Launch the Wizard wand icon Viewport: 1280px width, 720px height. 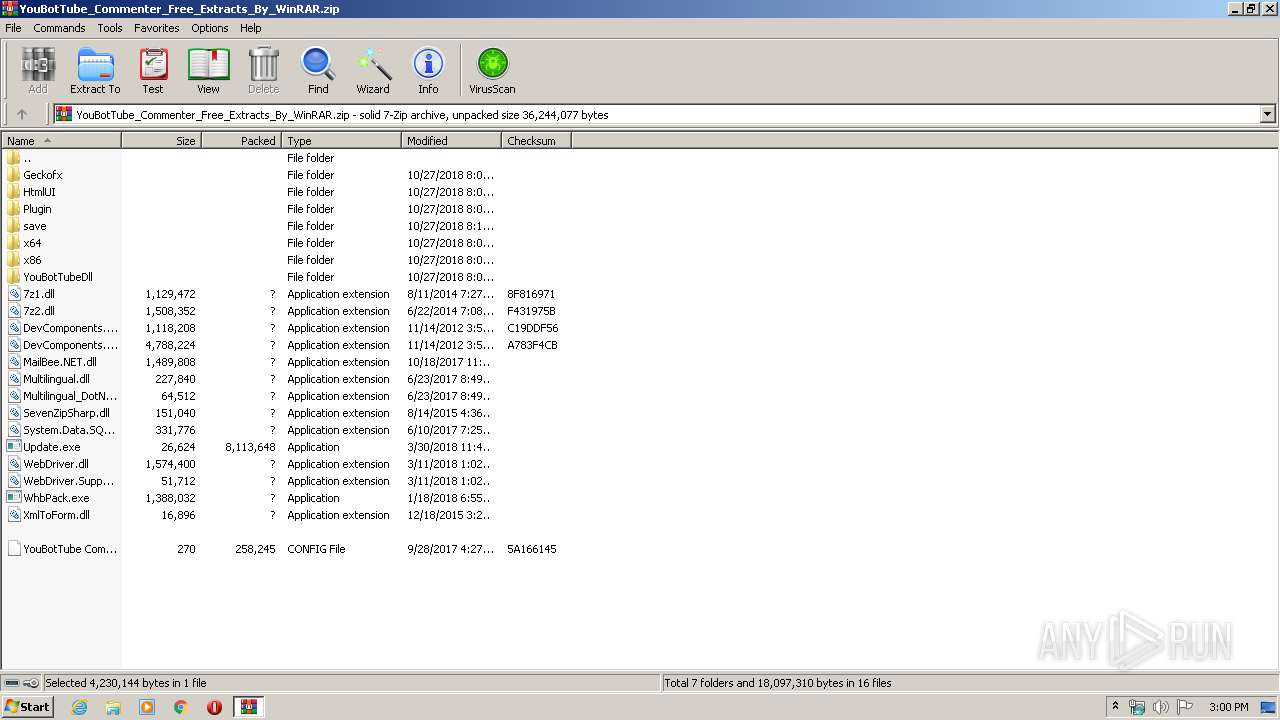click(373, 71)
